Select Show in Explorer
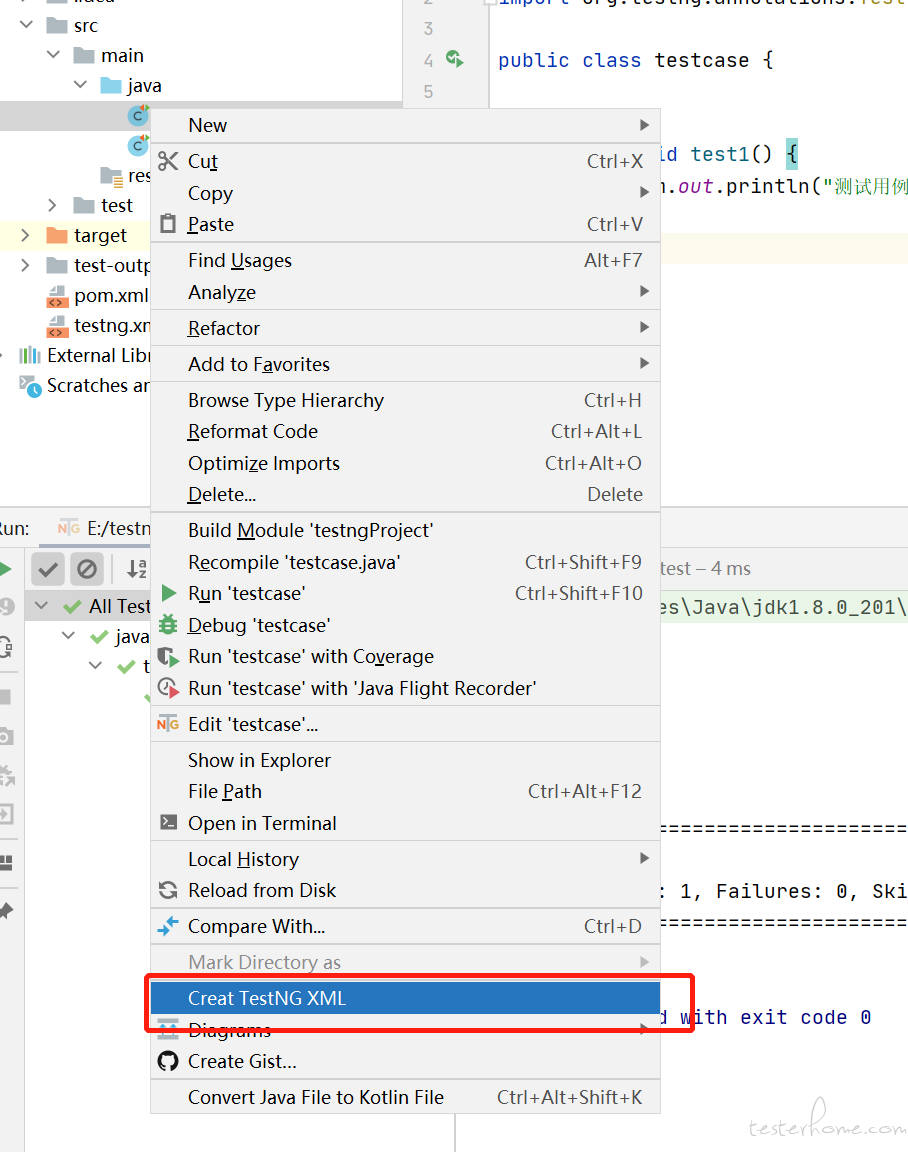 click(406, 760)
